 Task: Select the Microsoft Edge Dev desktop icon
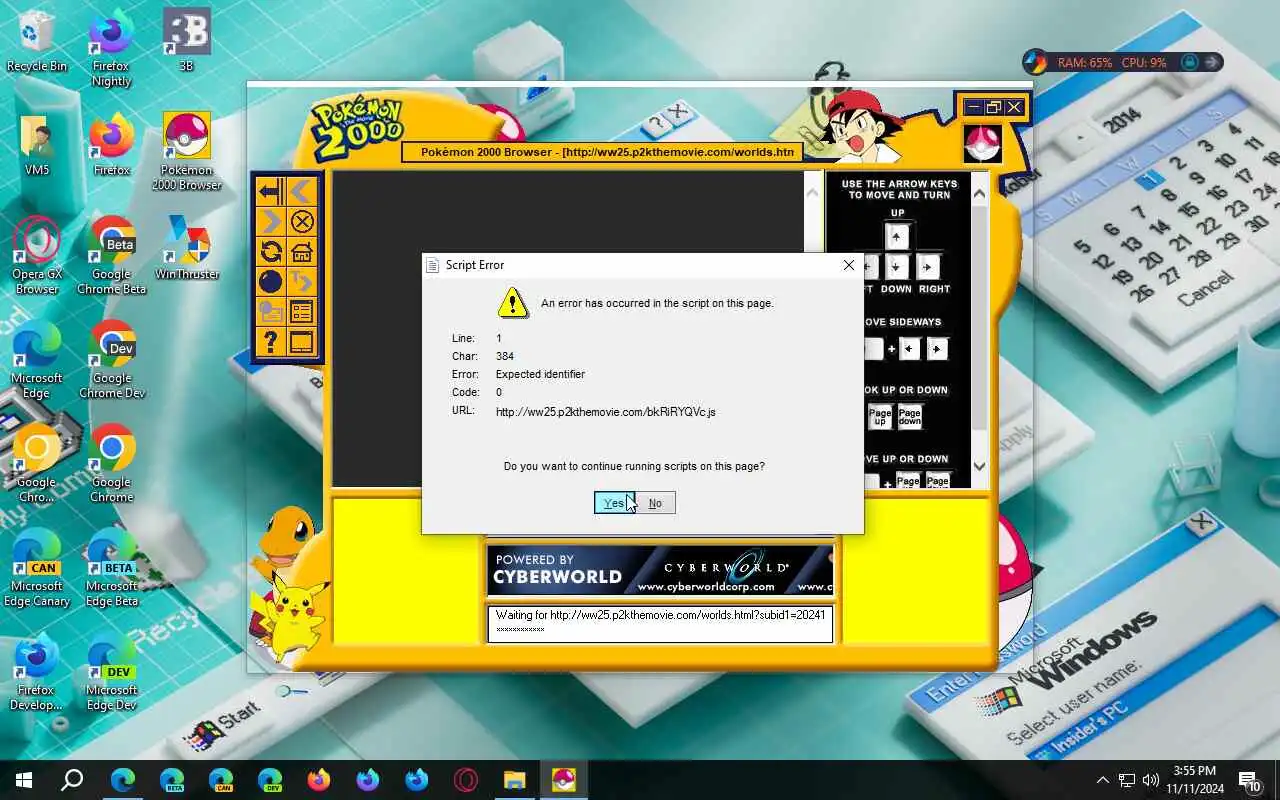[x=111, y=672]
